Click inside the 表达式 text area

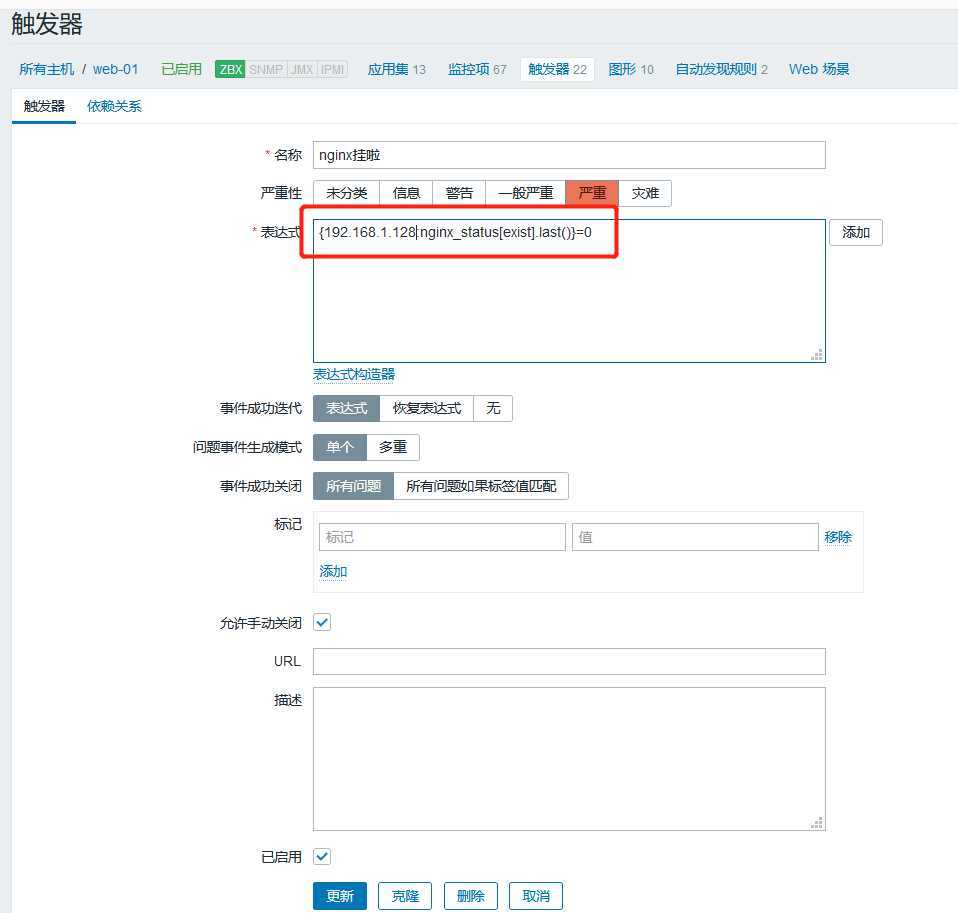(569, 291)
